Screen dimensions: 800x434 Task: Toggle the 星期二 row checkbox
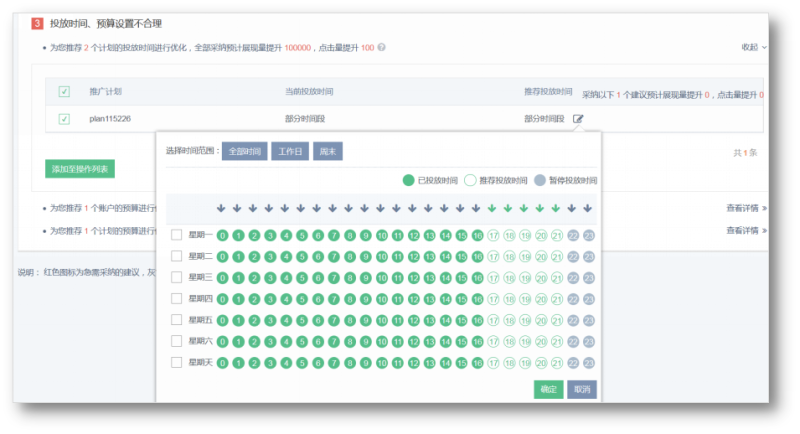[x=177, y=256]
